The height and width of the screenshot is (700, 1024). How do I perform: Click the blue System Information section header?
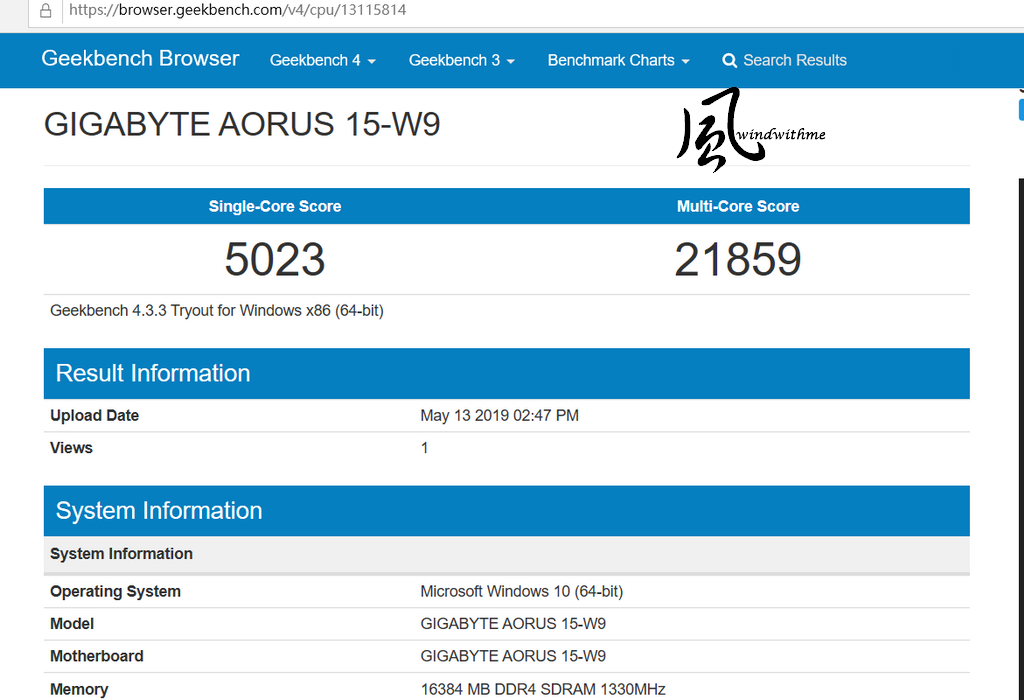(x=507, y=511)
